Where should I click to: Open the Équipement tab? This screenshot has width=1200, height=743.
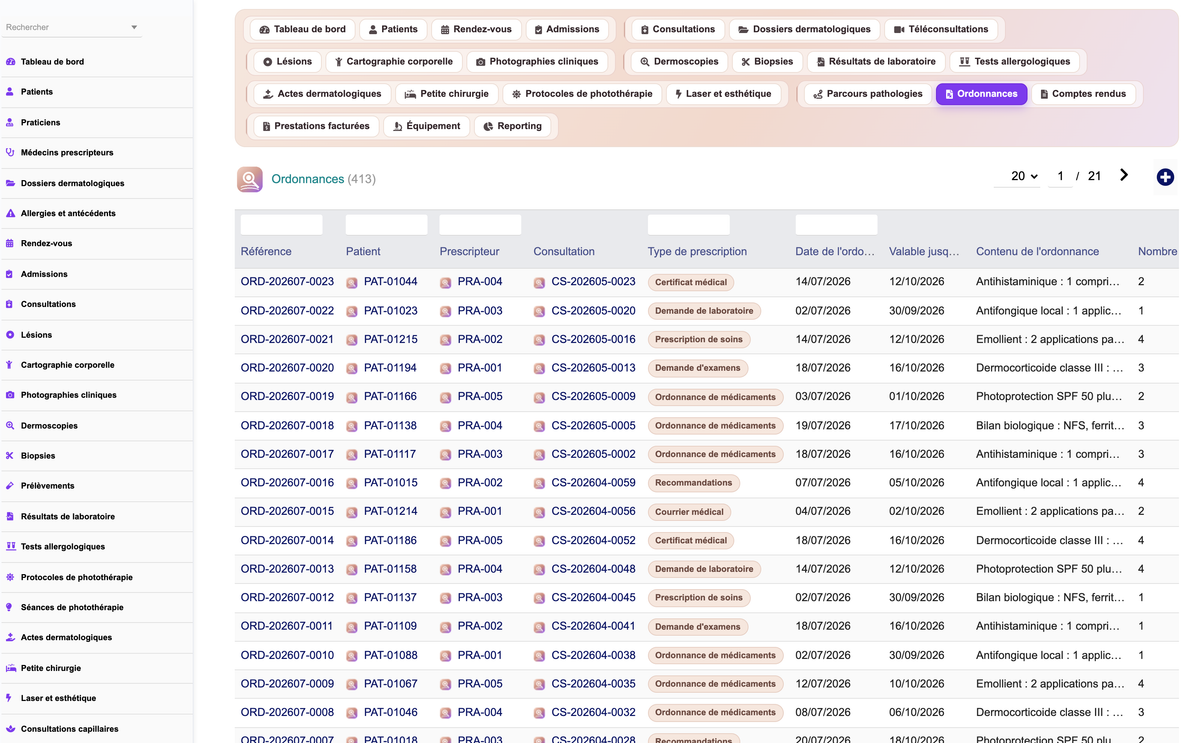pos(426,126)
